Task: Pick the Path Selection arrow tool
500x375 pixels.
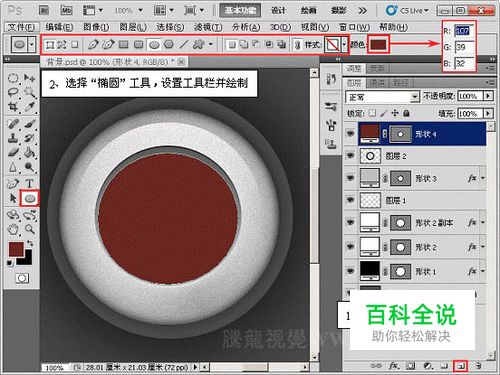Action: 13,198
